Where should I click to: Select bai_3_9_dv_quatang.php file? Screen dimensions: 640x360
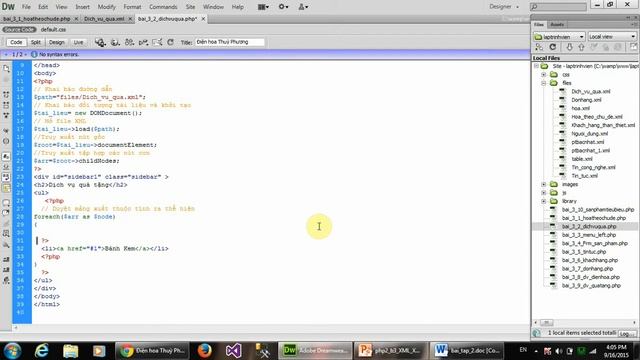[x=591, y=286]
